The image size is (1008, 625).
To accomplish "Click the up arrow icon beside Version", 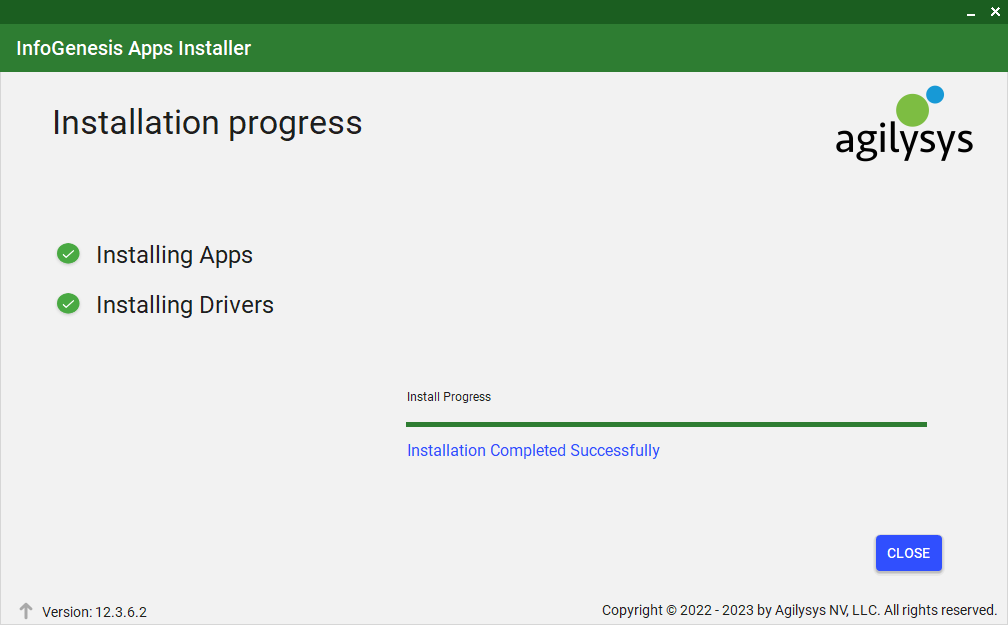I will [26, 611].
